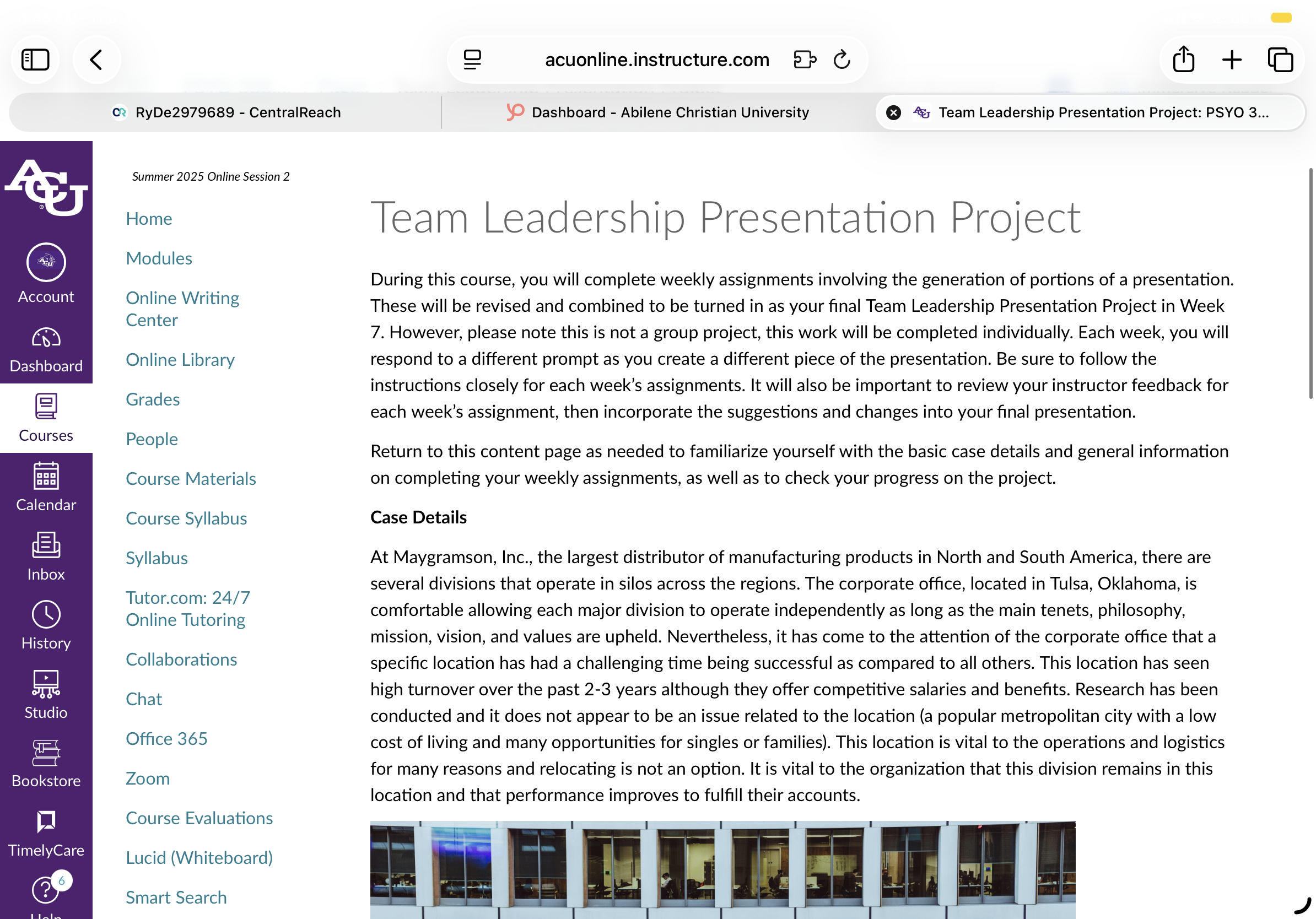Open Modules in the course menu
This screenshot has height=919, width=1316.
point(159,258)
